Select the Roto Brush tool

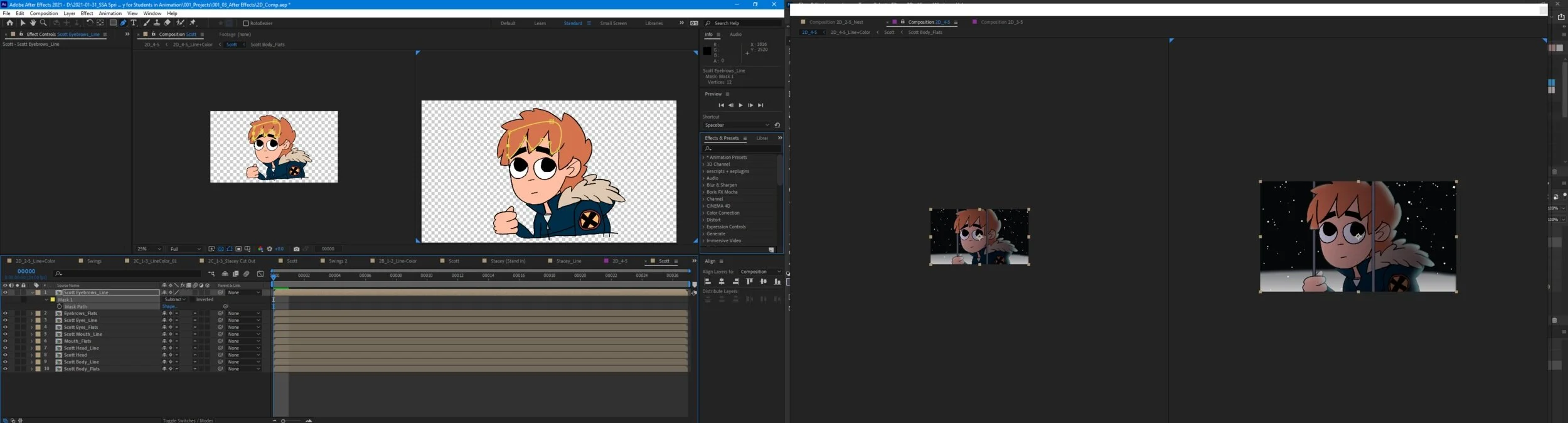(181, 23)
